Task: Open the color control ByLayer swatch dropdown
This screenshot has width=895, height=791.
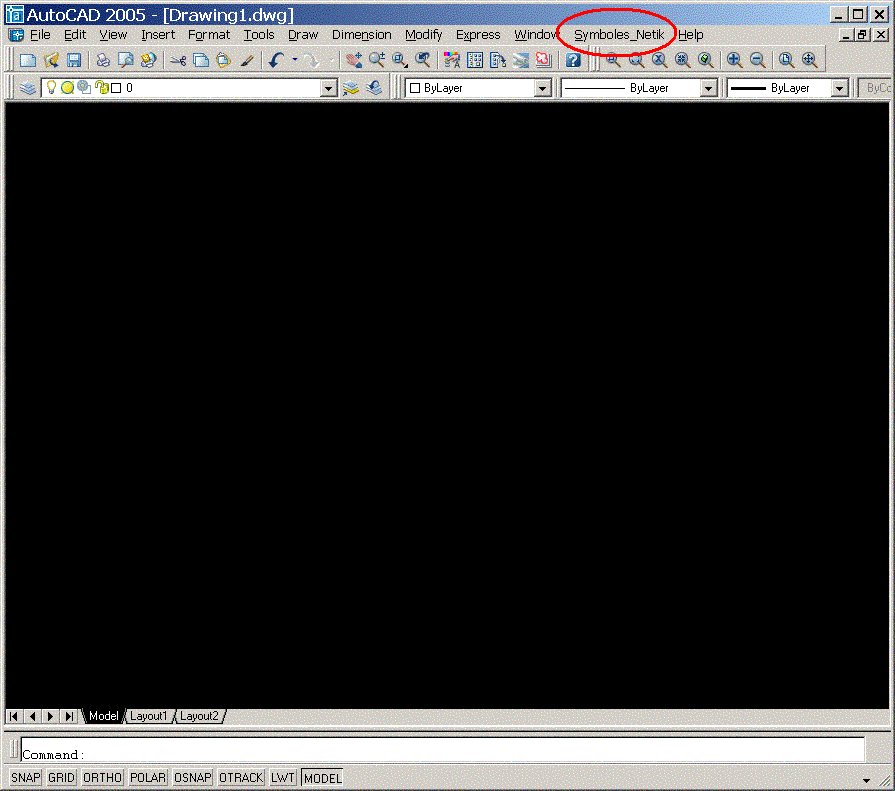Action: [543, 88]
